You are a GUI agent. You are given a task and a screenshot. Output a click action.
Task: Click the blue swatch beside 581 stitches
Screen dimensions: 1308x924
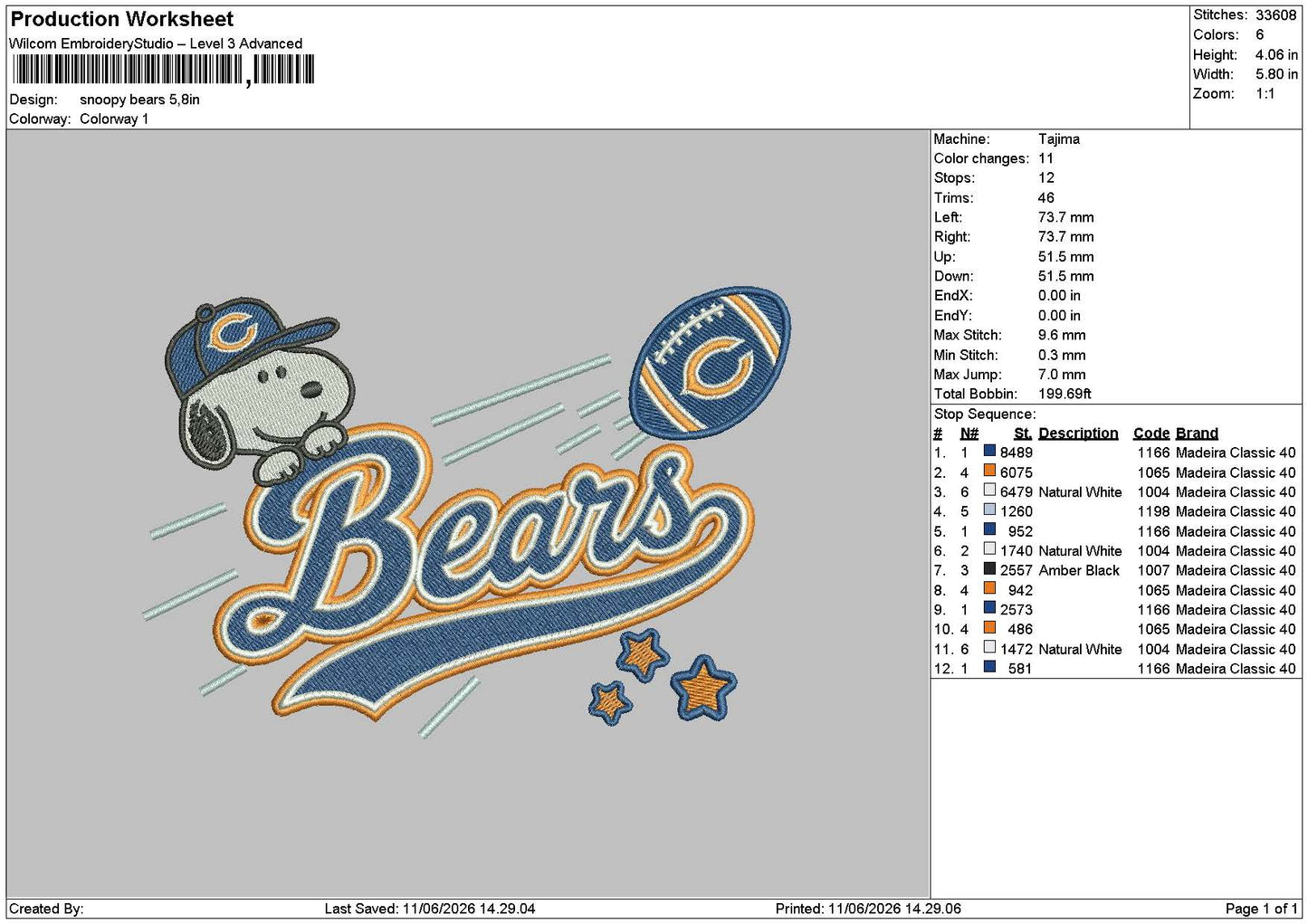coord(989,667)
